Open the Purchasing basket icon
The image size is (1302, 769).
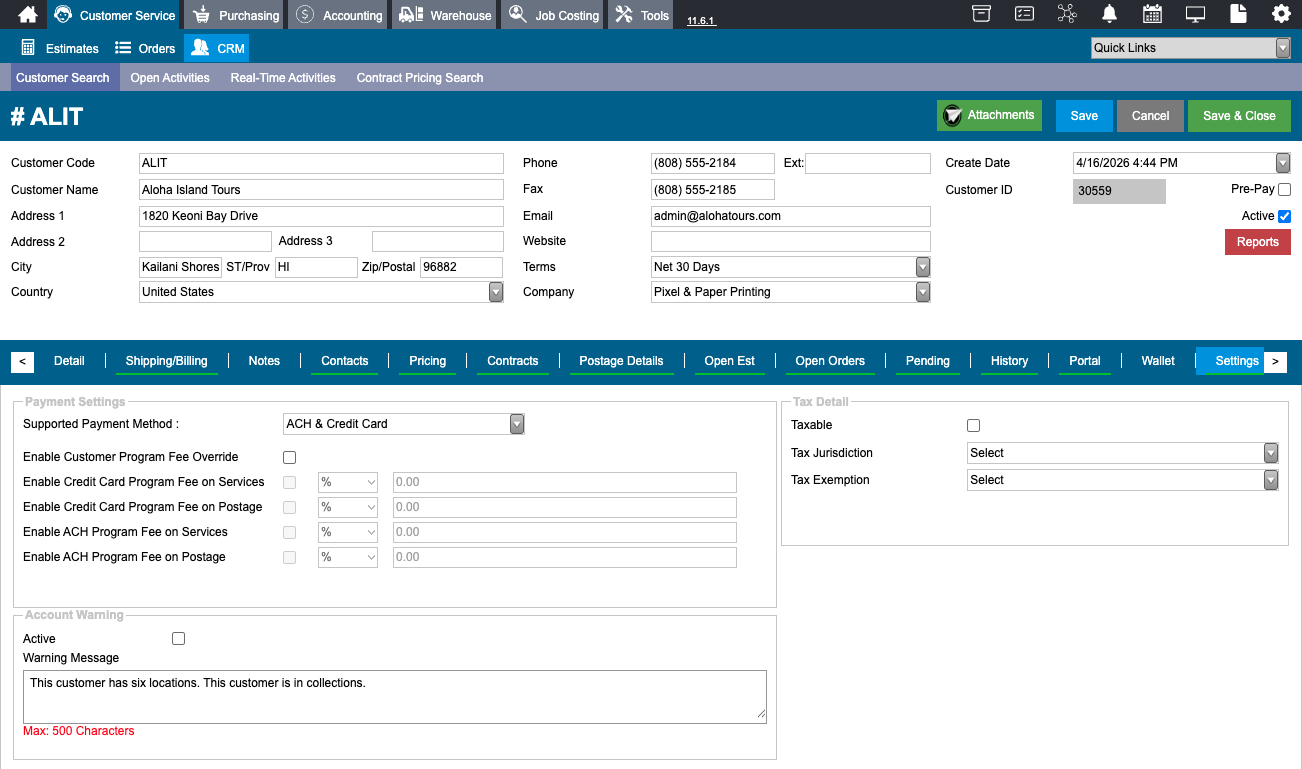pyautogui.click(x=202, y=15)
